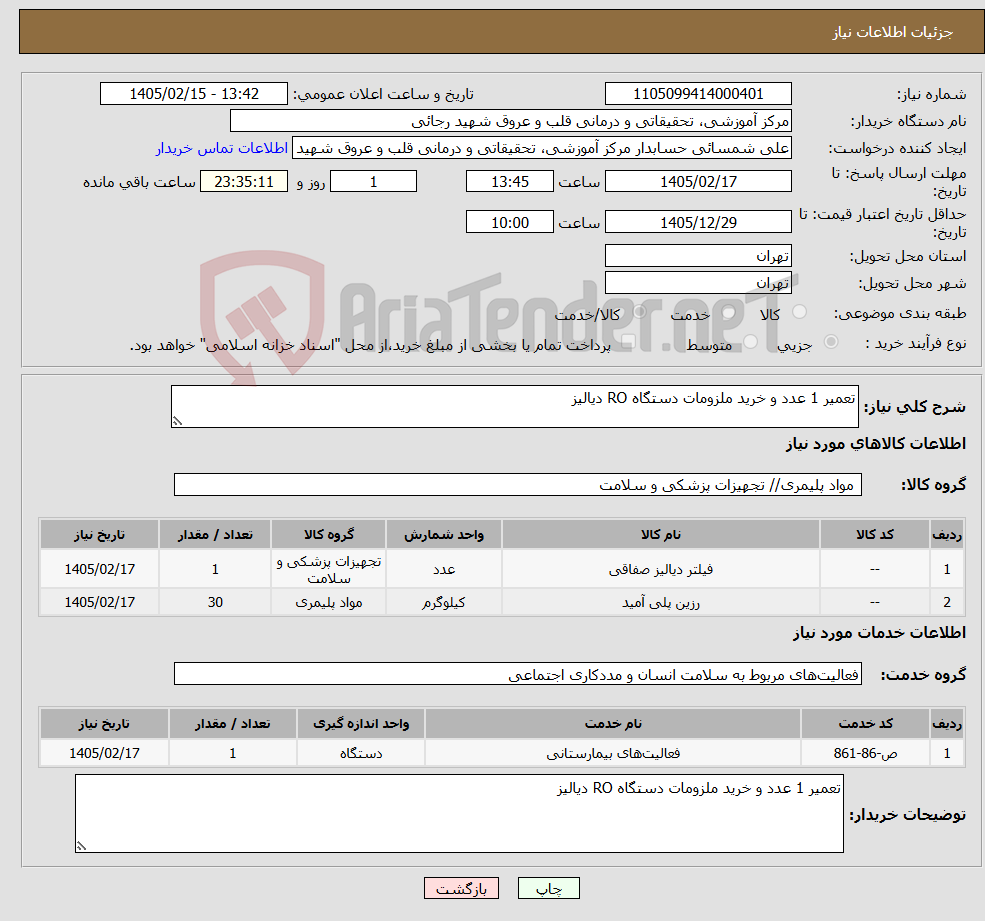Click the response deadline date 1405/02/17 field
Image resolution: width=985 pixels, height=921 pixels.
tap(698, 182)
